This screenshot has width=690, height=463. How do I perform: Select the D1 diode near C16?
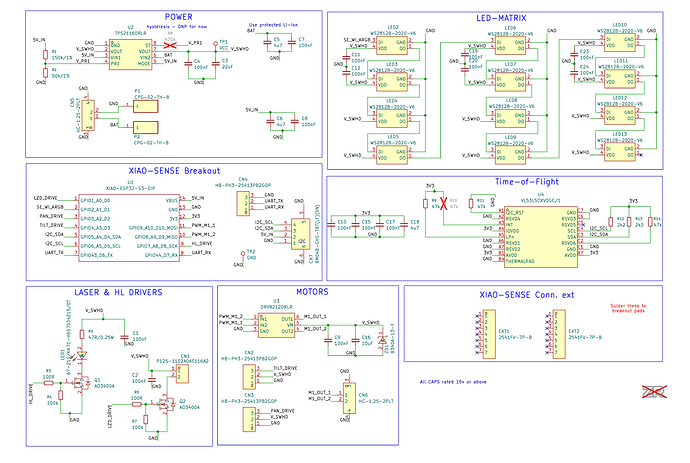(382, 340)
